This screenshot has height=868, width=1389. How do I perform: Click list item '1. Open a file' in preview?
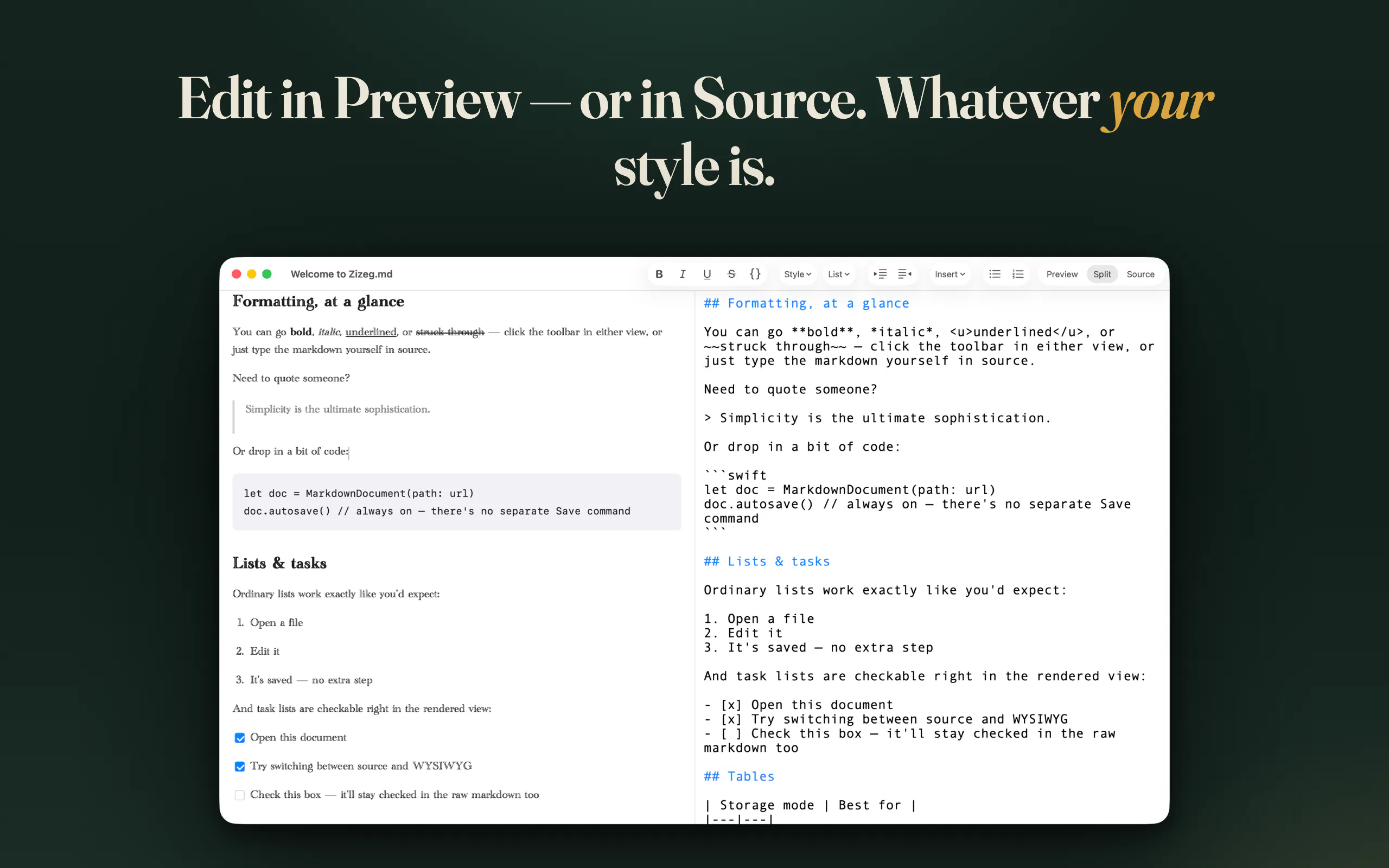(x=270, y=623)
